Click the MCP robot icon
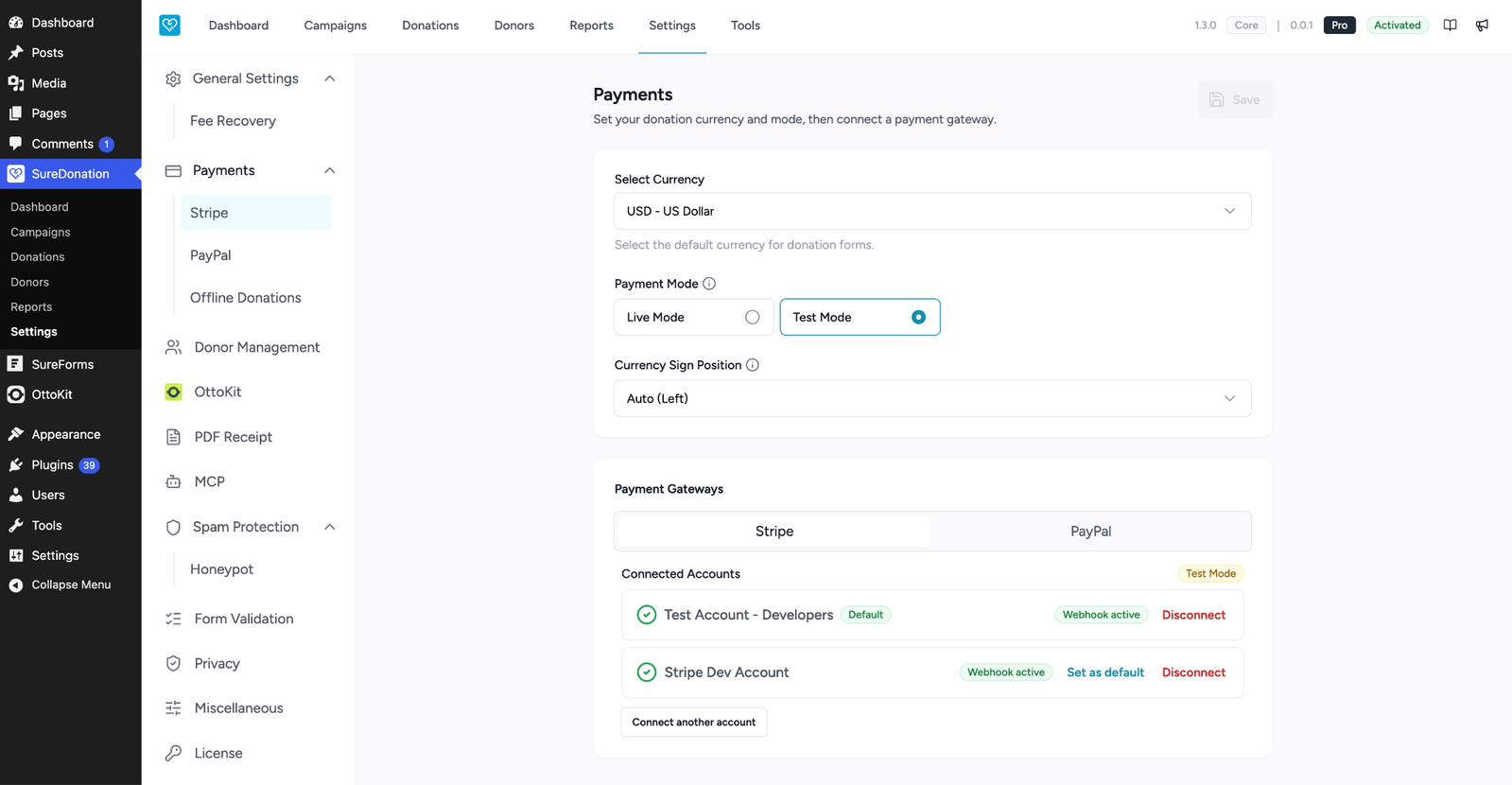1512x785 pixels. click(173, 481)
